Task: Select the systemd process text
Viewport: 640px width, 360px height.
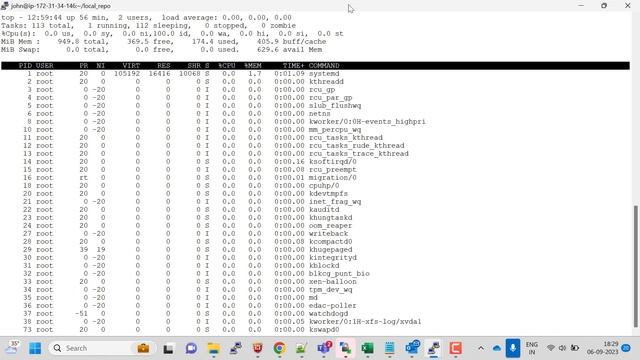Action: point(324,74)
